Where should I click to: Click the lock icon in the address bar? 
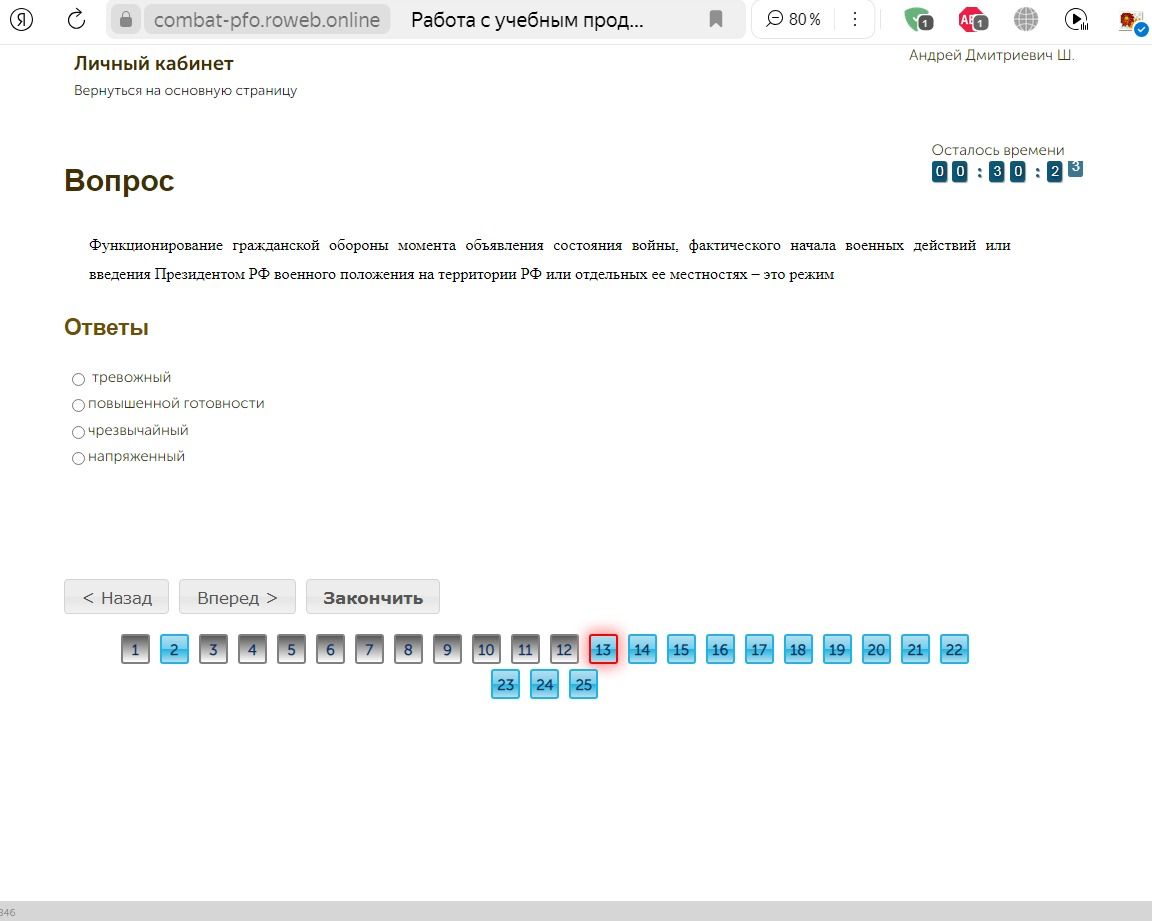(126, 19)
